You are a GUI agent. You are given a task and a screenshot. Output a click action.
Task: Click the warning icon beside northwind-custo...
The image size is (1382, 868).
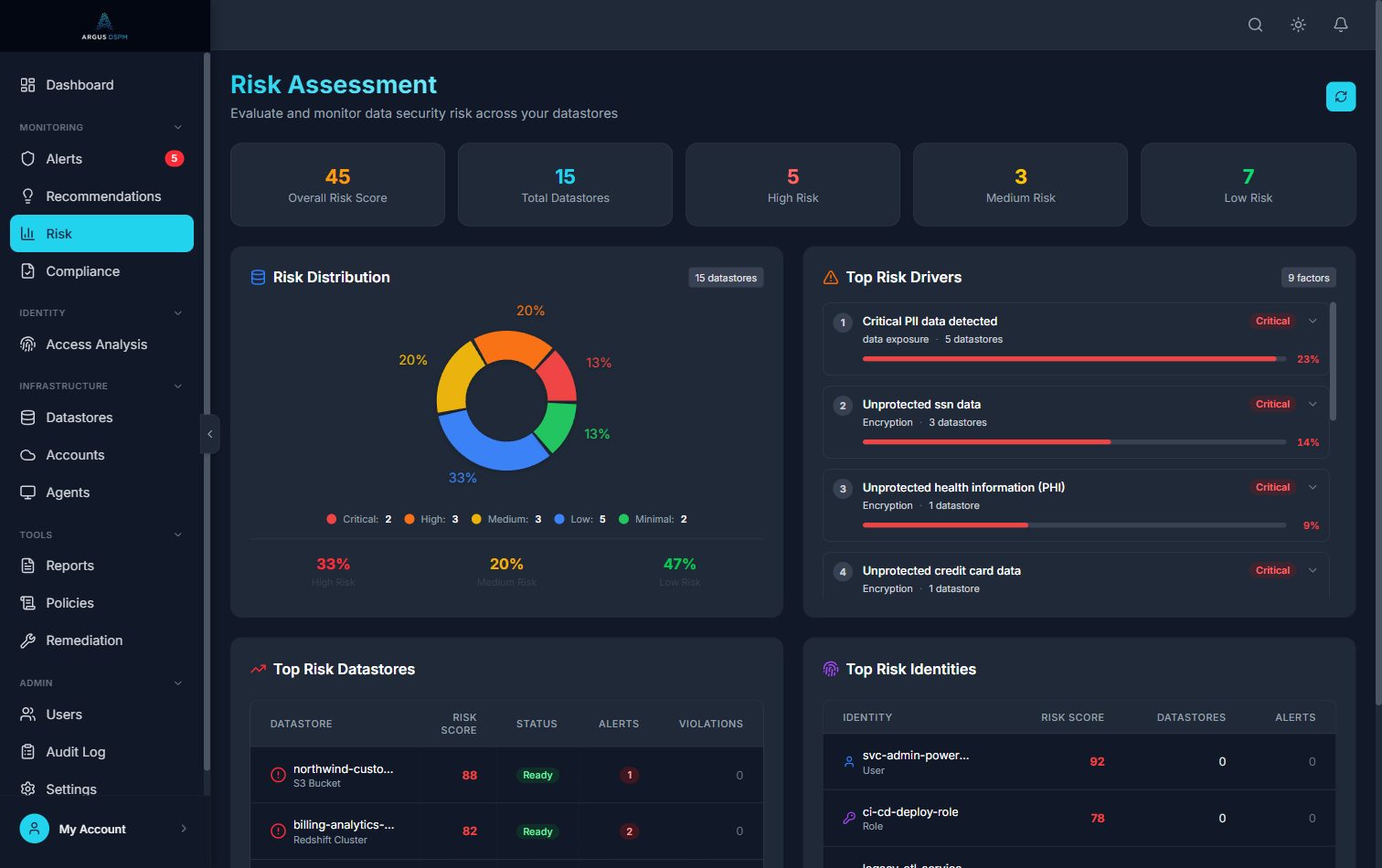[x=279, y=775]
